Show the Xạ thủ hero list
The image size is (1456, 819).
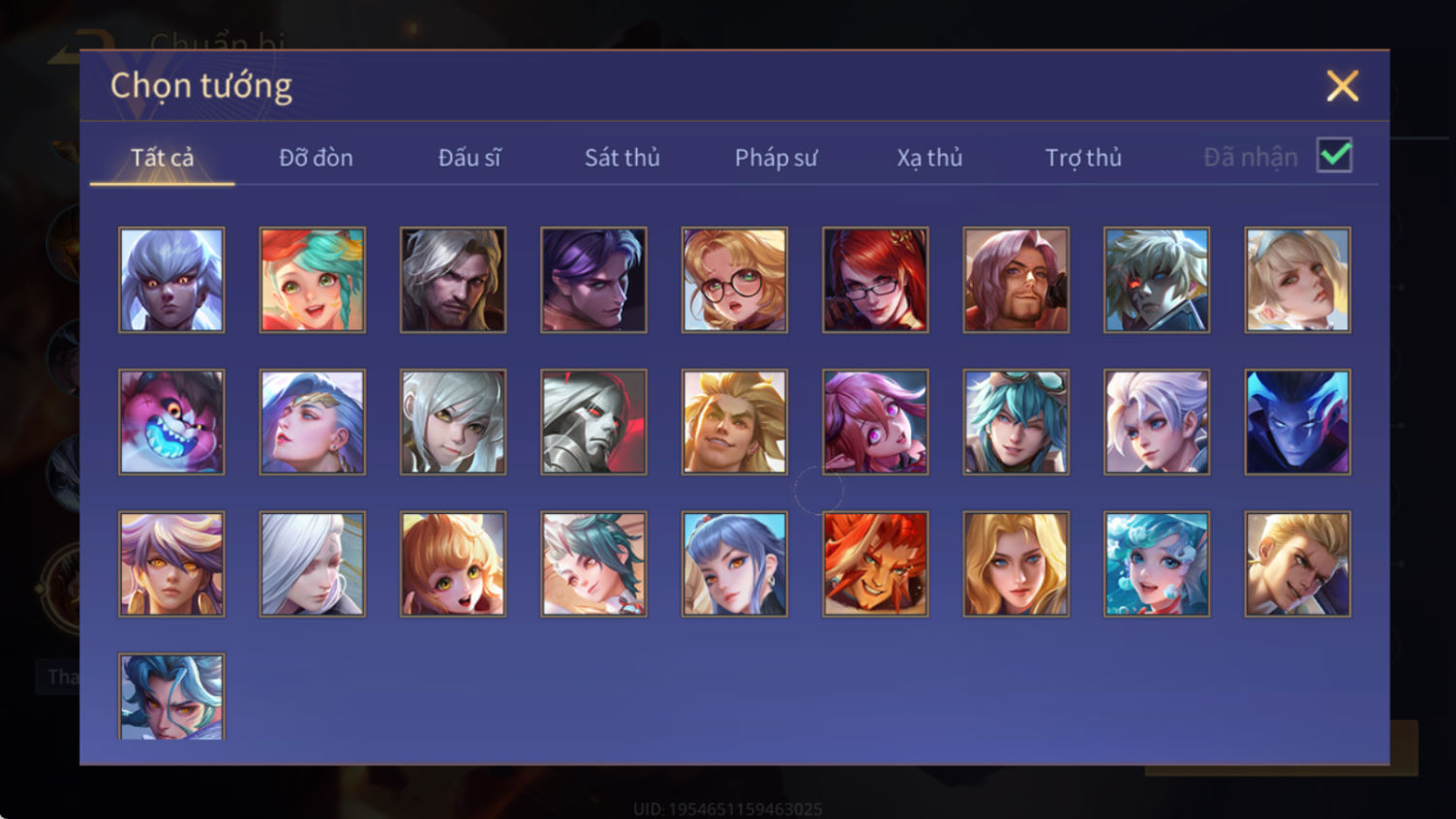(929, 158)
